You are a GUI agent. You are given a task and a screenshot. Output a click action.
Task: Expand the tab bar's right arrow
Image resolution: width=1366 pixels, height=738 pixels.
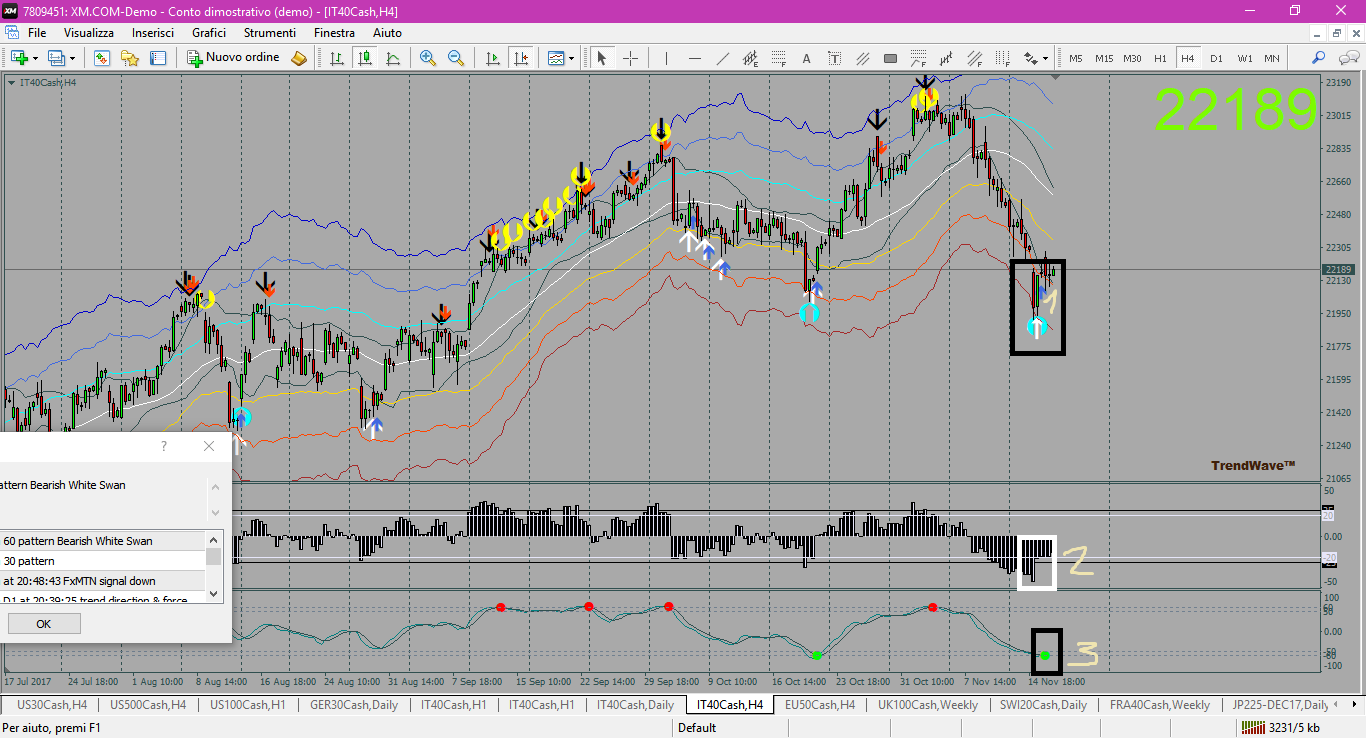click(1355, 705)
